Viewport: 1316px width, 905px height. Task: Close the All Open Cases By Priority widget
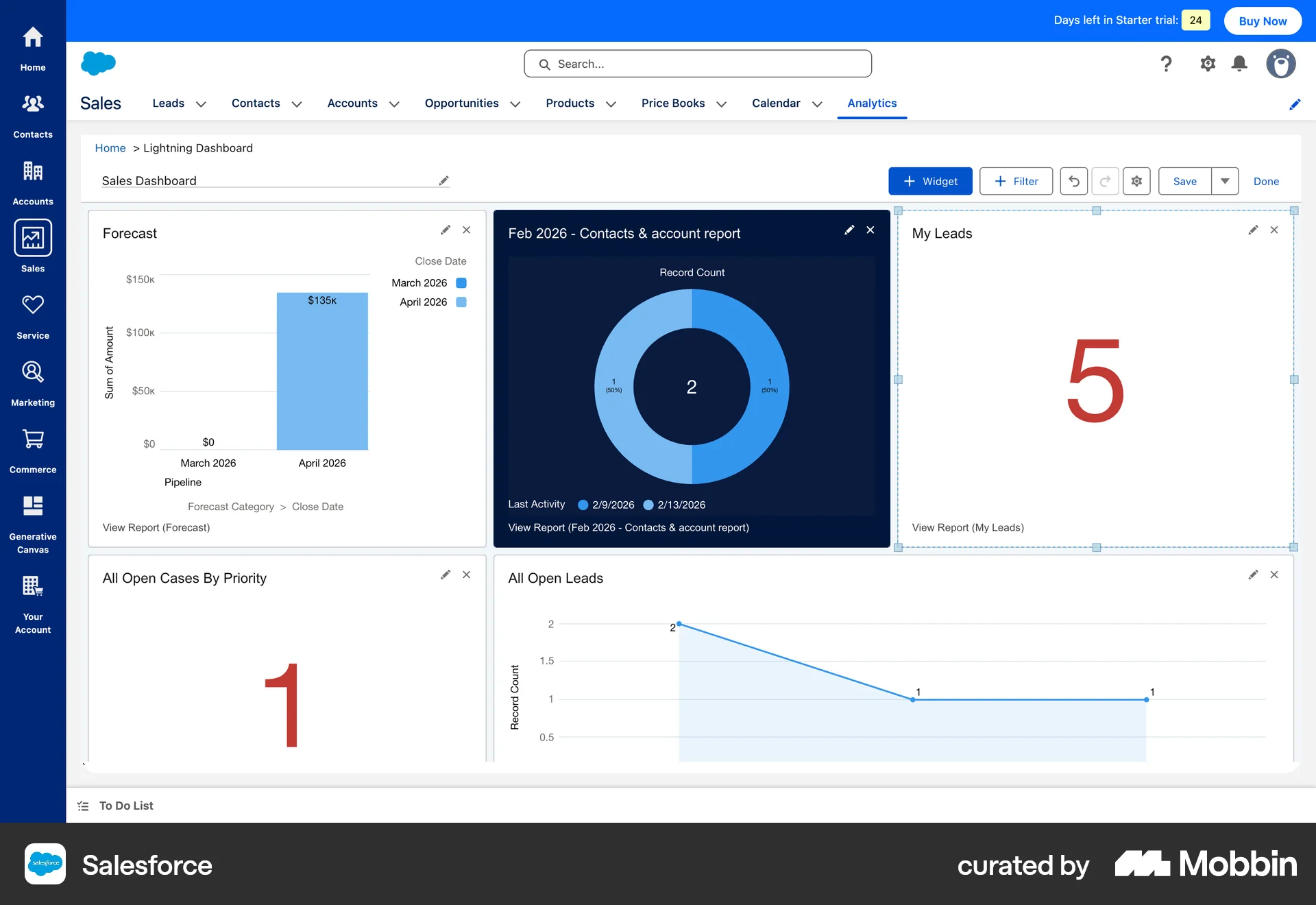(x=467, y=575)
